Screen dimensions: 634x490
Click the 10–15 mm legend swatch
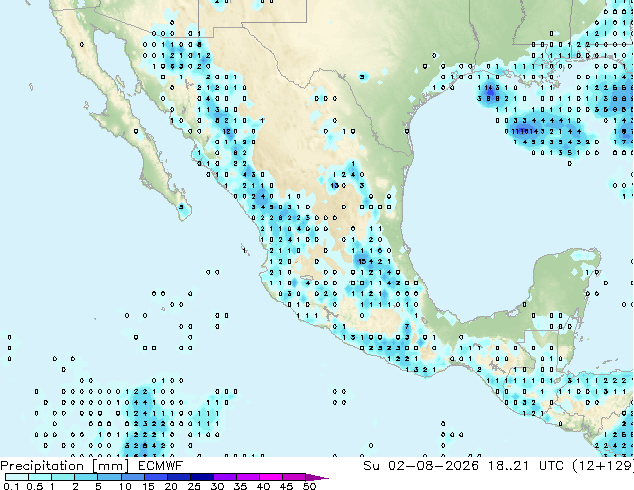point(132,477)
